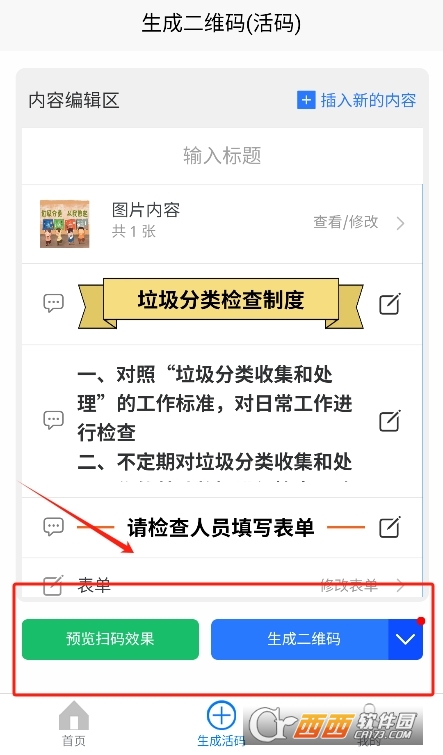This screenshot has height=755, width=443.
Task: Tap the 插入新的内容 link
Action: pos(368,100)
